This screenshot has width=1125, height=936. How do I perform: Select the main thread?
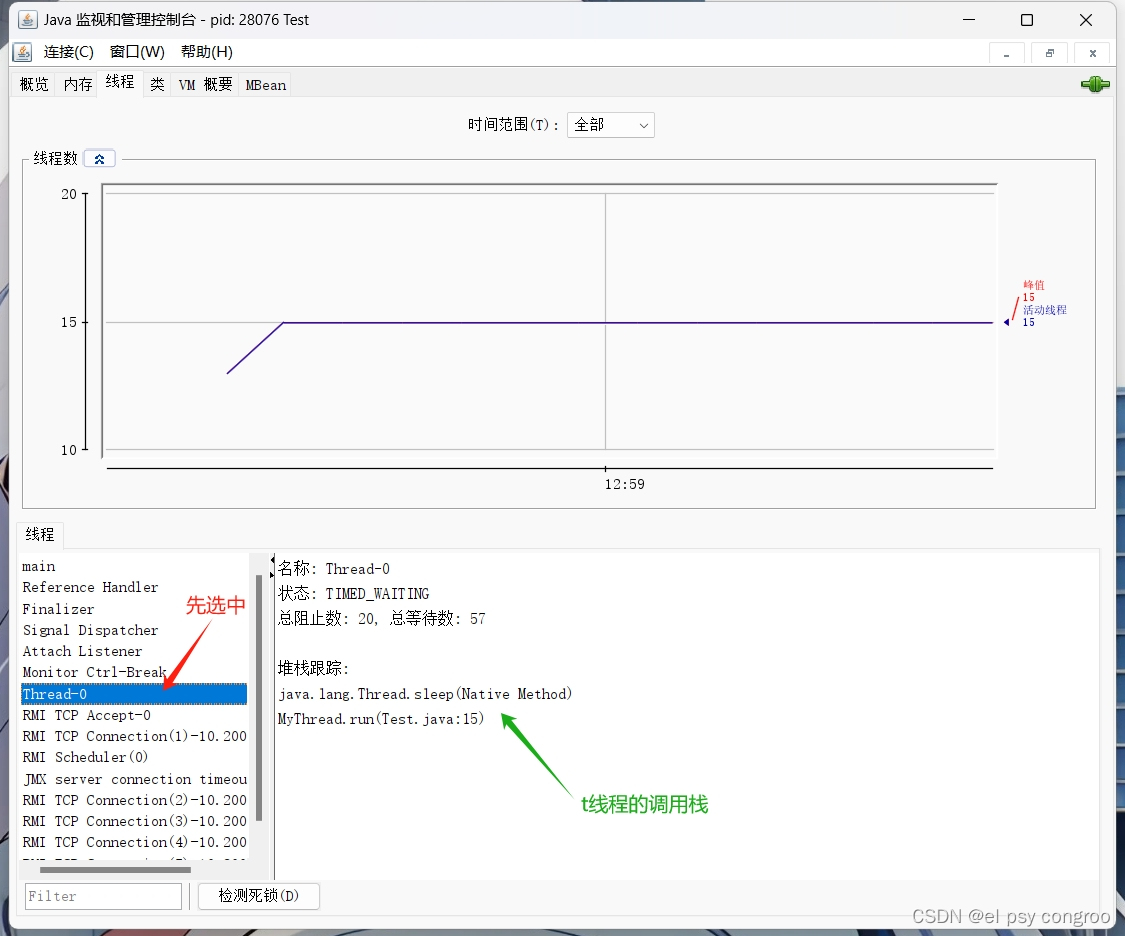click(x=134, y=567)
